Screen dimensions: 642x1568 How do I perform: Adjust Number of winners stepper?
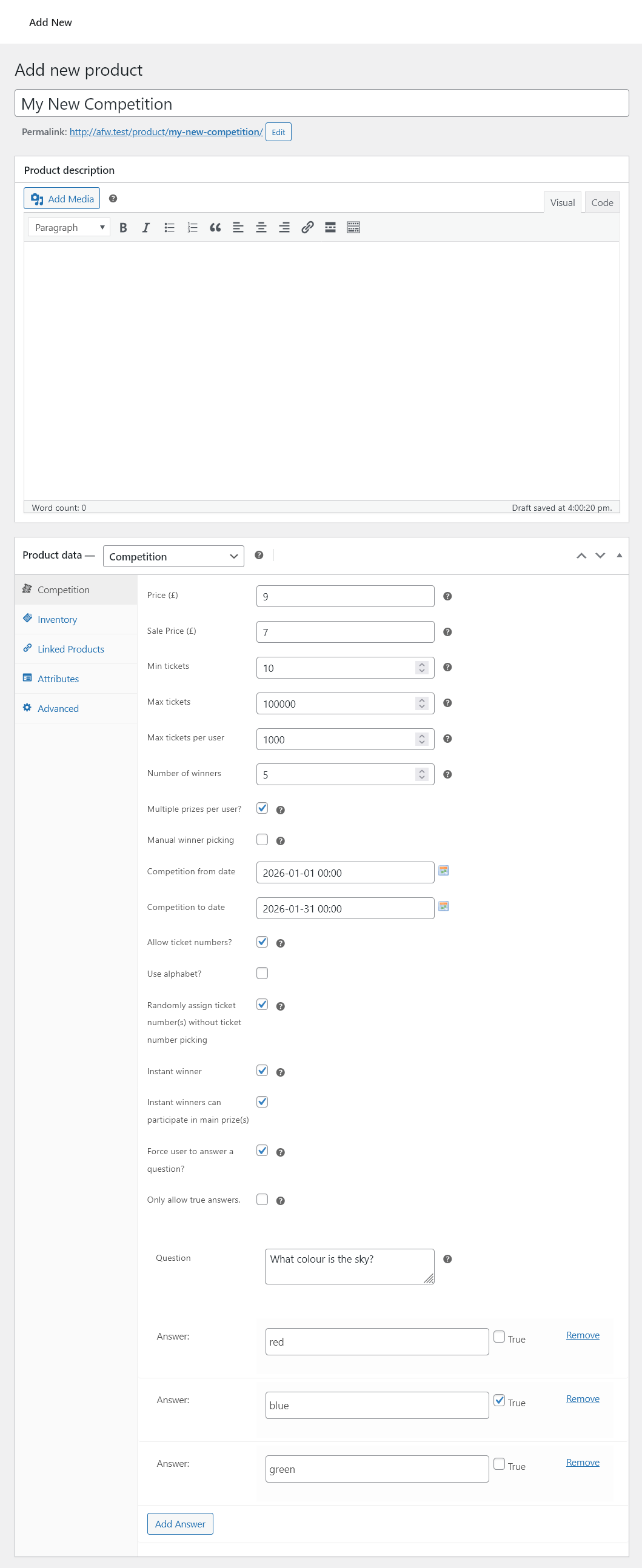tap(422, 775)
